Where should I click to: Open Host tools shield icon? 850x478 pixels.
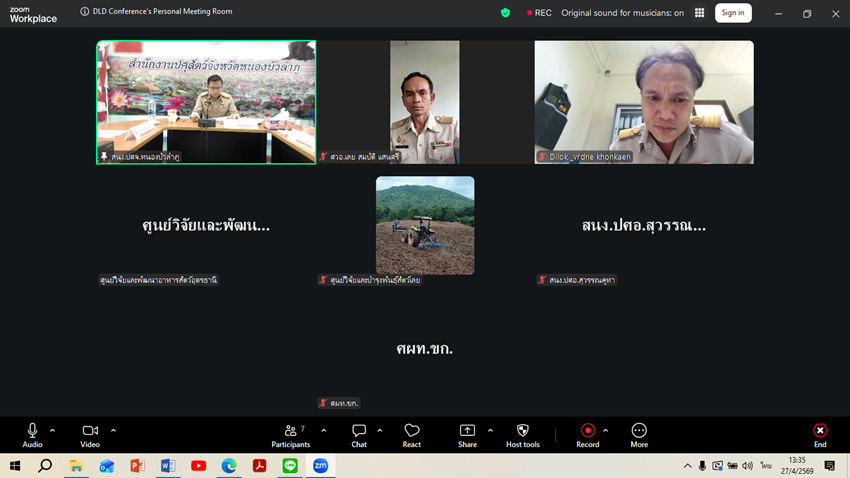(522, 434)
